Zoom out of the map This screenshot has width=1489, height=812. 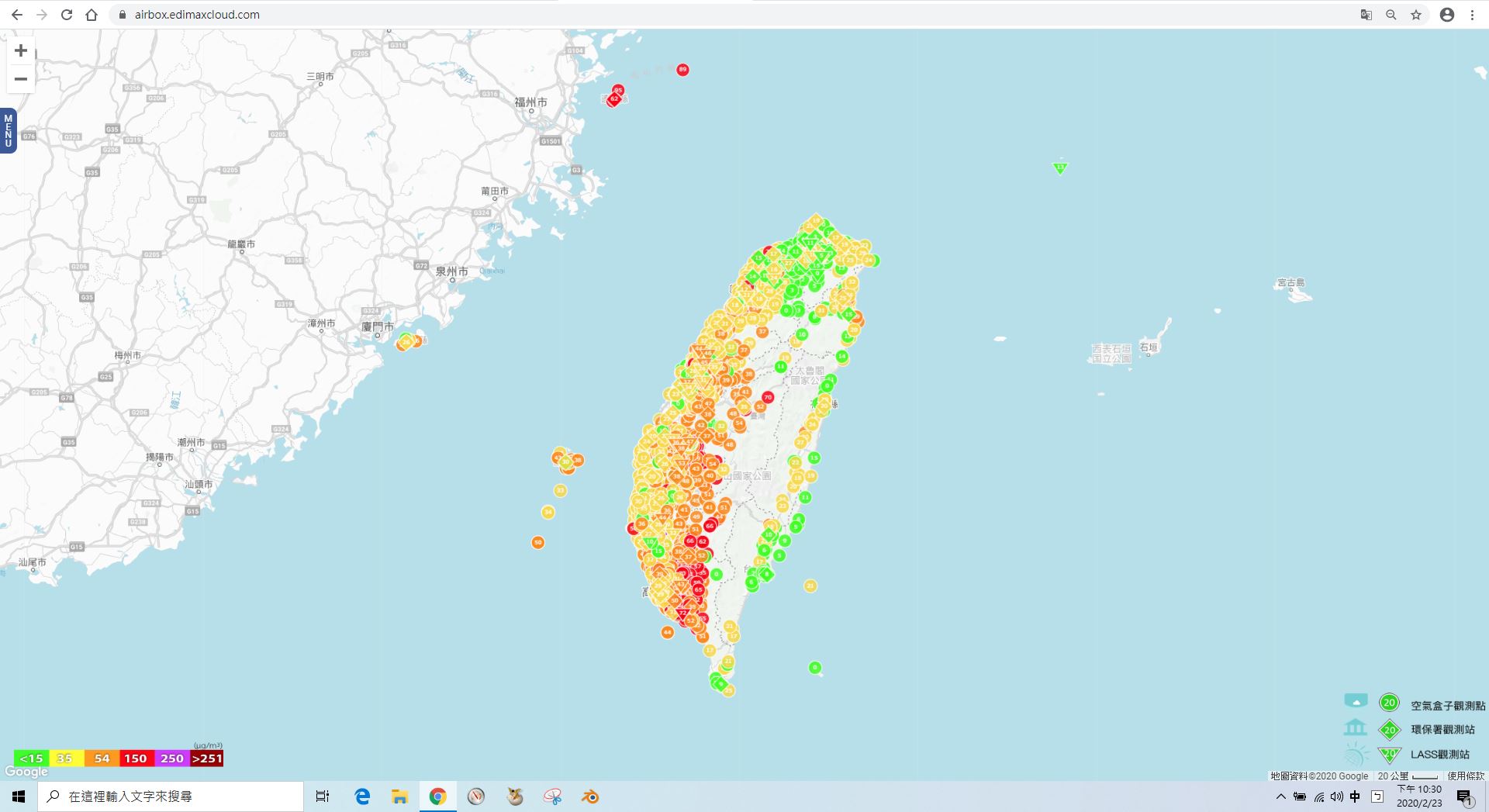click(21, 79)
